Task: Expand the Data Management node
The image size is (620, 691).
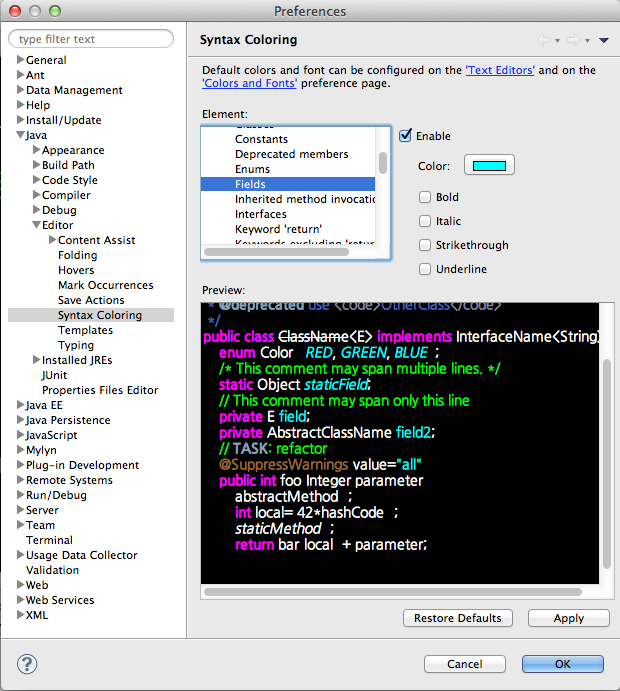Action: (20, 89)
